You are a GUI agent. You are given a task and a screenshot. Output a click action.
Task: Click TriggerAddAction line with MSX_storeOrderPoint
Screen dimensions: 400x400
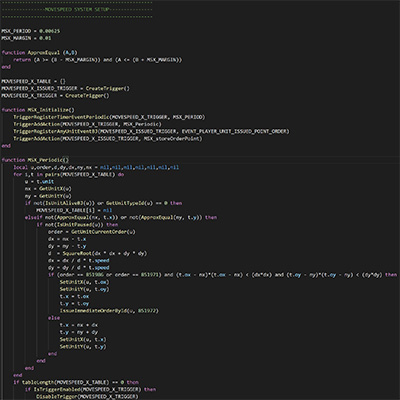(x=107, y=139)
